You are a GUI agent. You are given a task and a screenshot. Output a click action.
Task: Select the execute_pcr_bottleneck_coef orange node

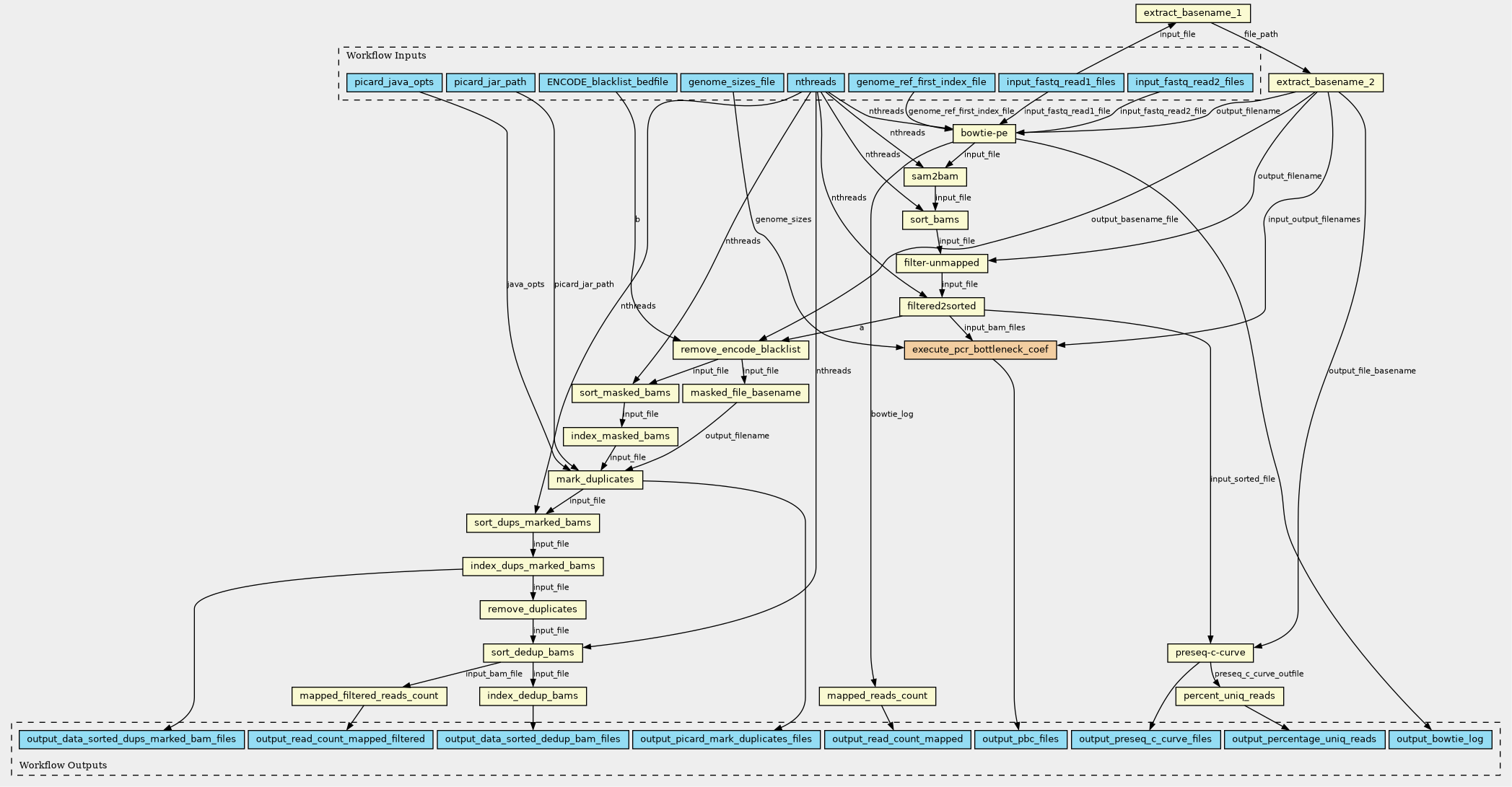tap(979, 350)
